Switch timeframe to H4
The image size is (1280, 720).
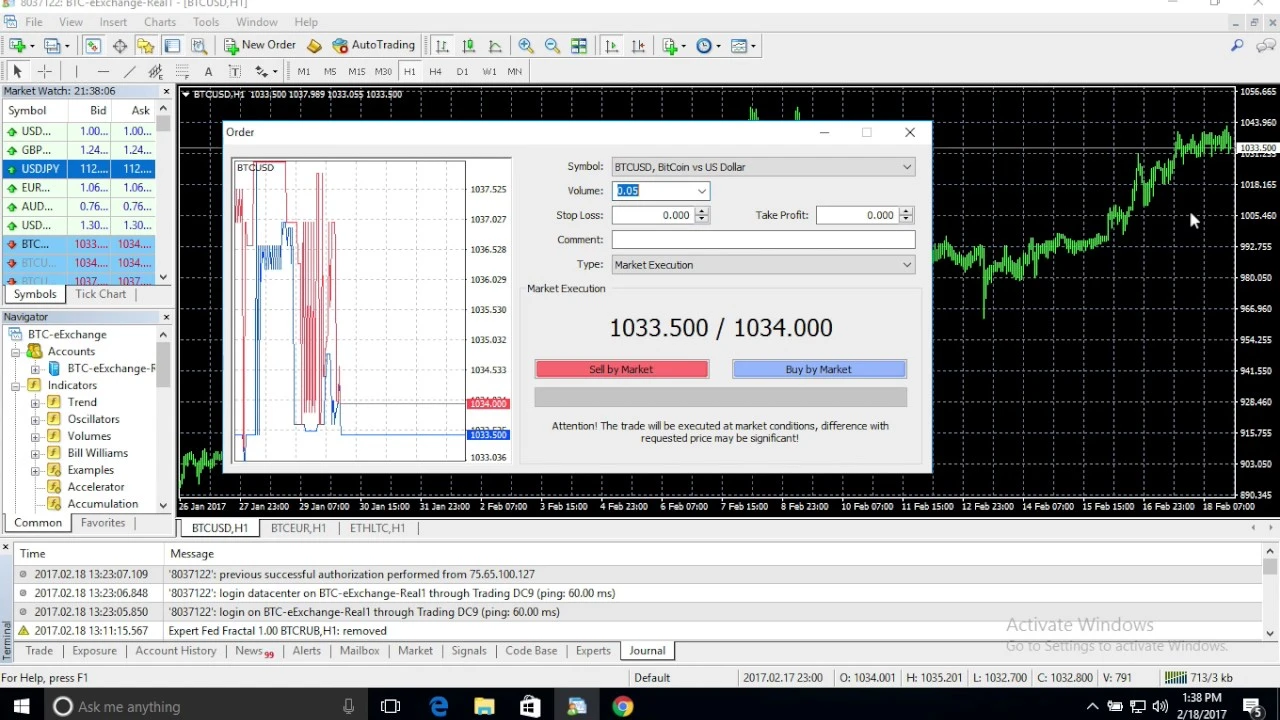point(435,72)
